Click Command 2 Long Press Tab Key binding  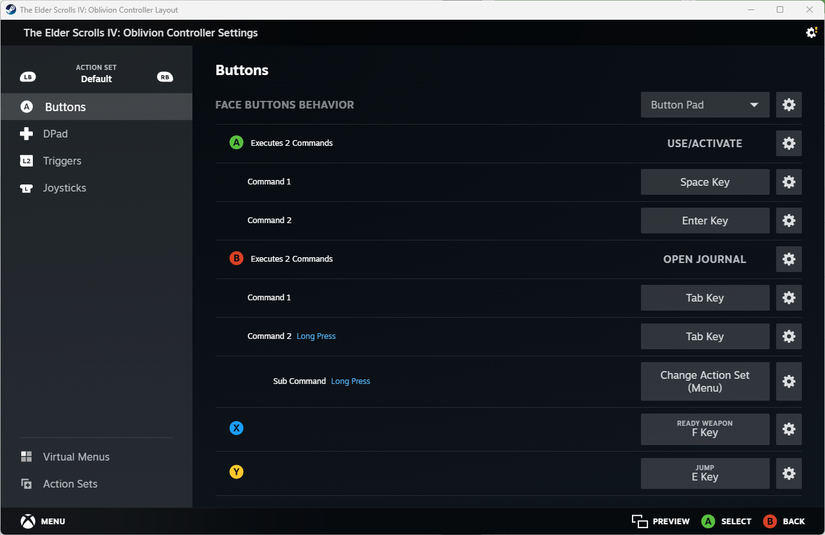pos(705,336)
